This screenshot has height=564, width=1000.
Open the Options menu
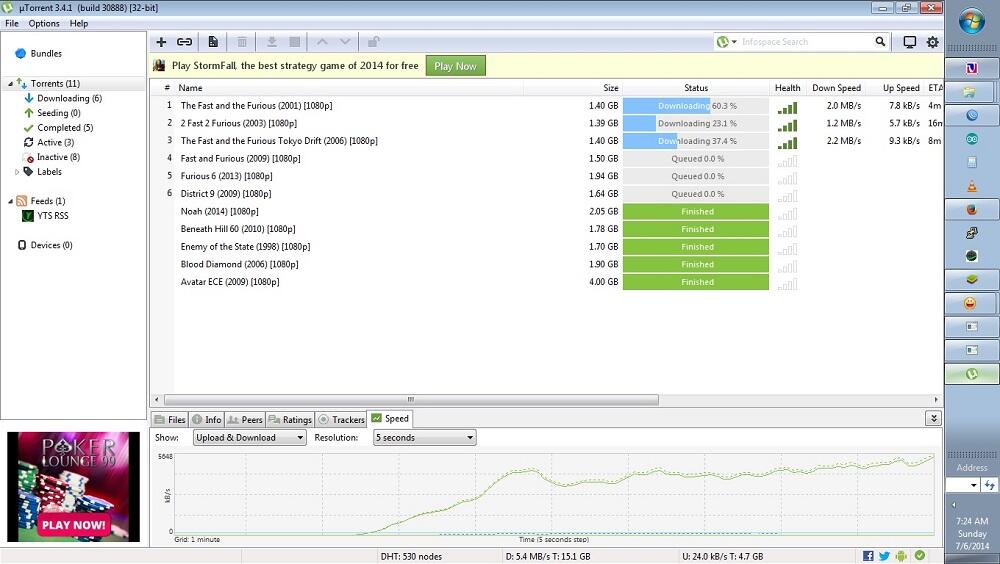point(44,24)
